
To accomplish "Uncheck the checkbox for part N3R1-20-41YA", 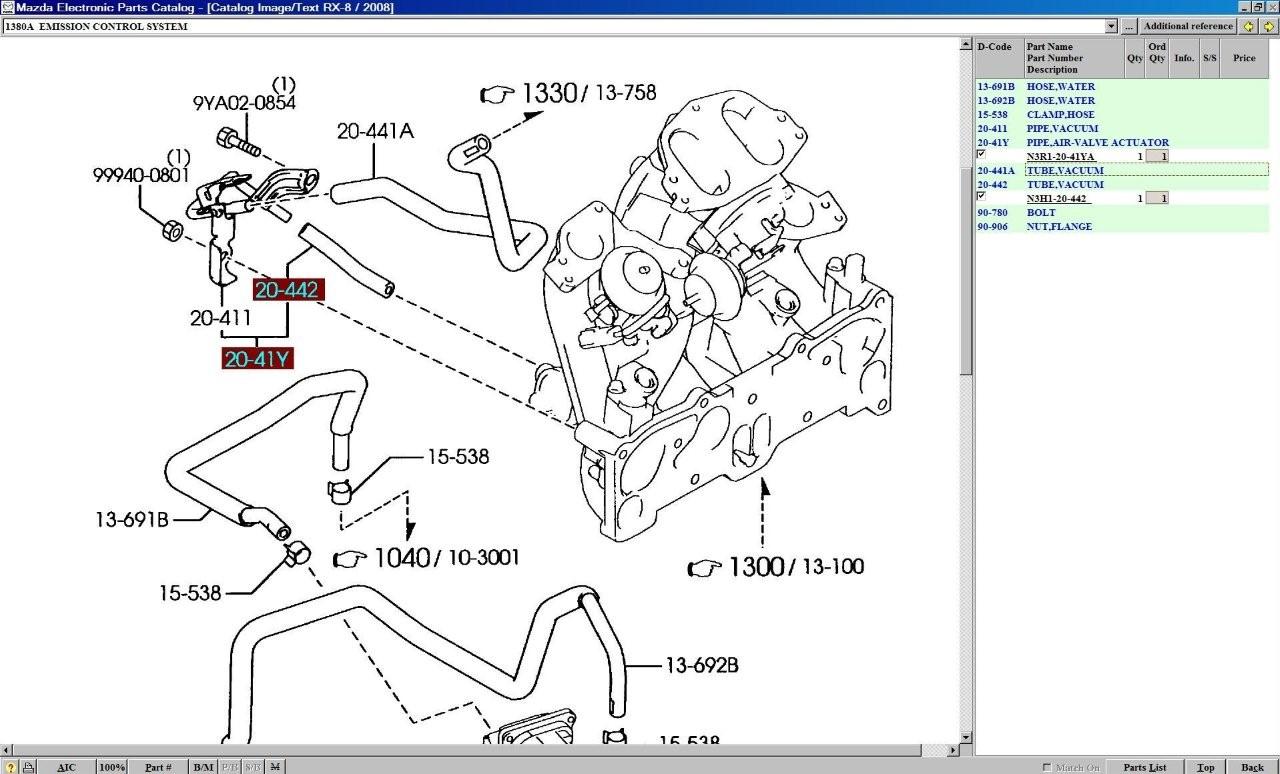I will point(981,154).
